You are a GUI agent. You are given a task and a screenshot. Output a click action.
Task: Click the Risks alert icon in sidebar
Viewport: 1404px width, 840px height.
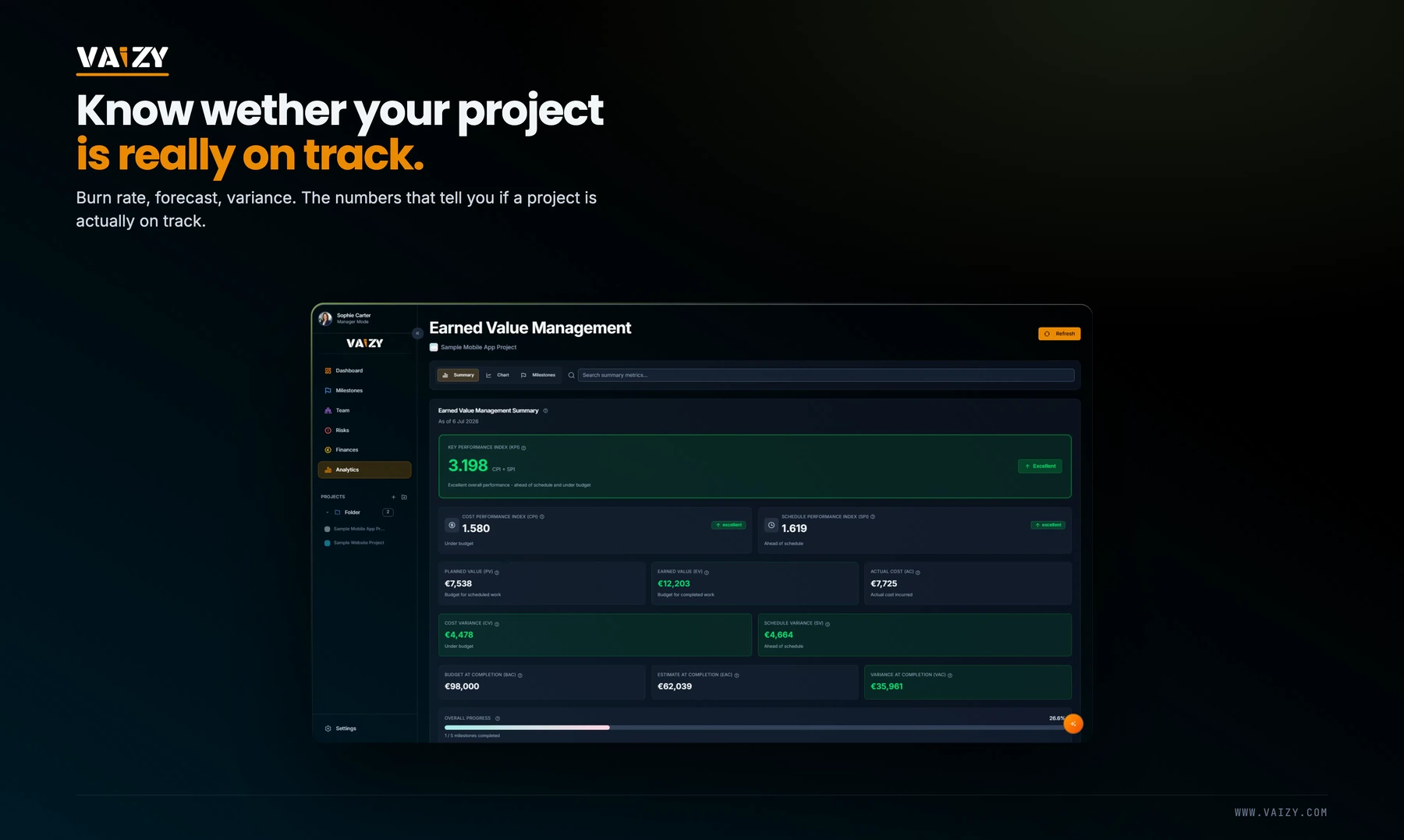[x=328, y=431]
